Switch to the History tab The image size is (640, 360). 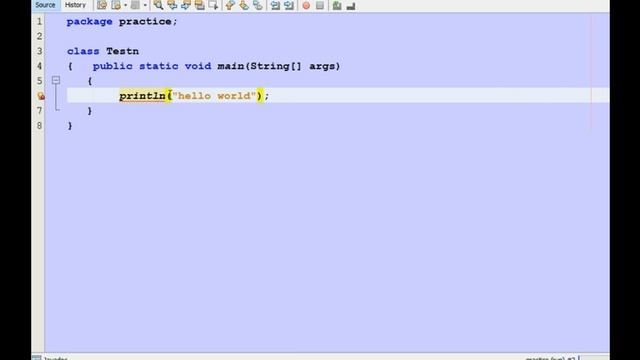[x=76, y=5]
